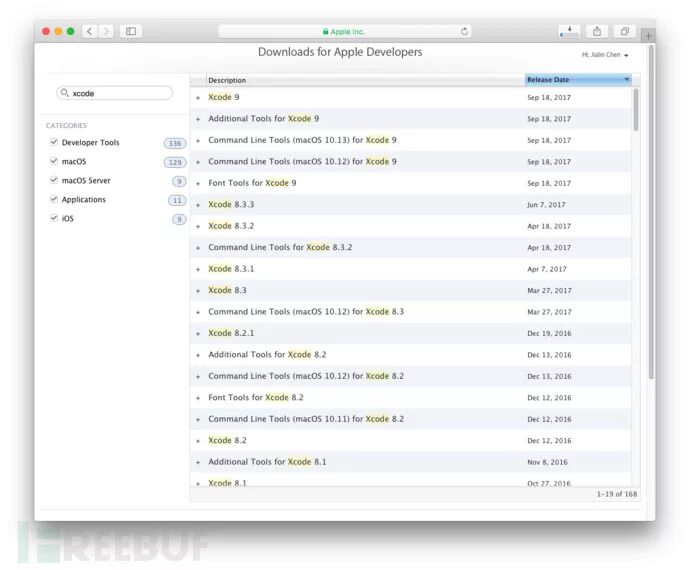Expand Command Line Tools for Xcode 8.3.2
The height and width of the screenshot is (570, 690).
coord(198,248)
